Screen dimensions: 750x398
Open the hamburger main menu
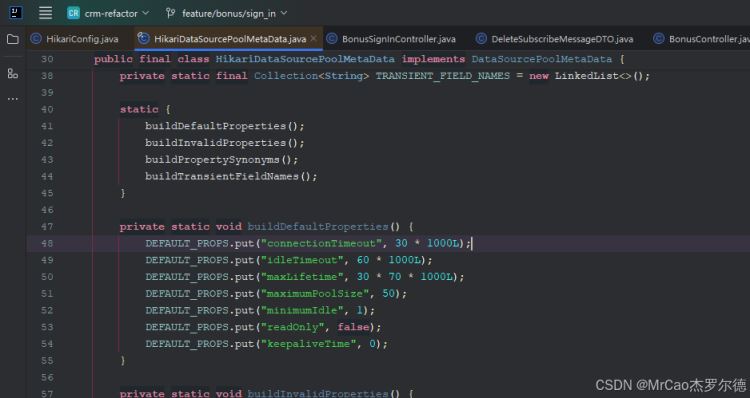(45, 13)
